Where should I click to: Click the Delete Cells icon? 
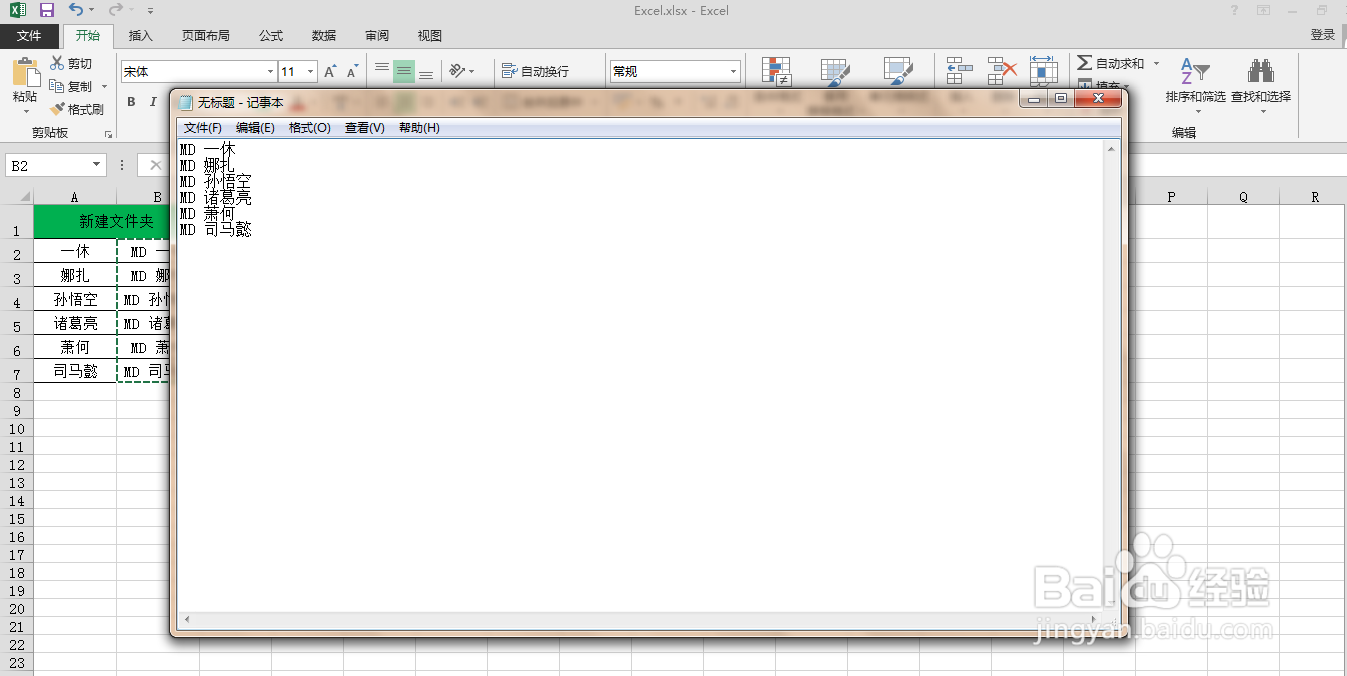1002,70
